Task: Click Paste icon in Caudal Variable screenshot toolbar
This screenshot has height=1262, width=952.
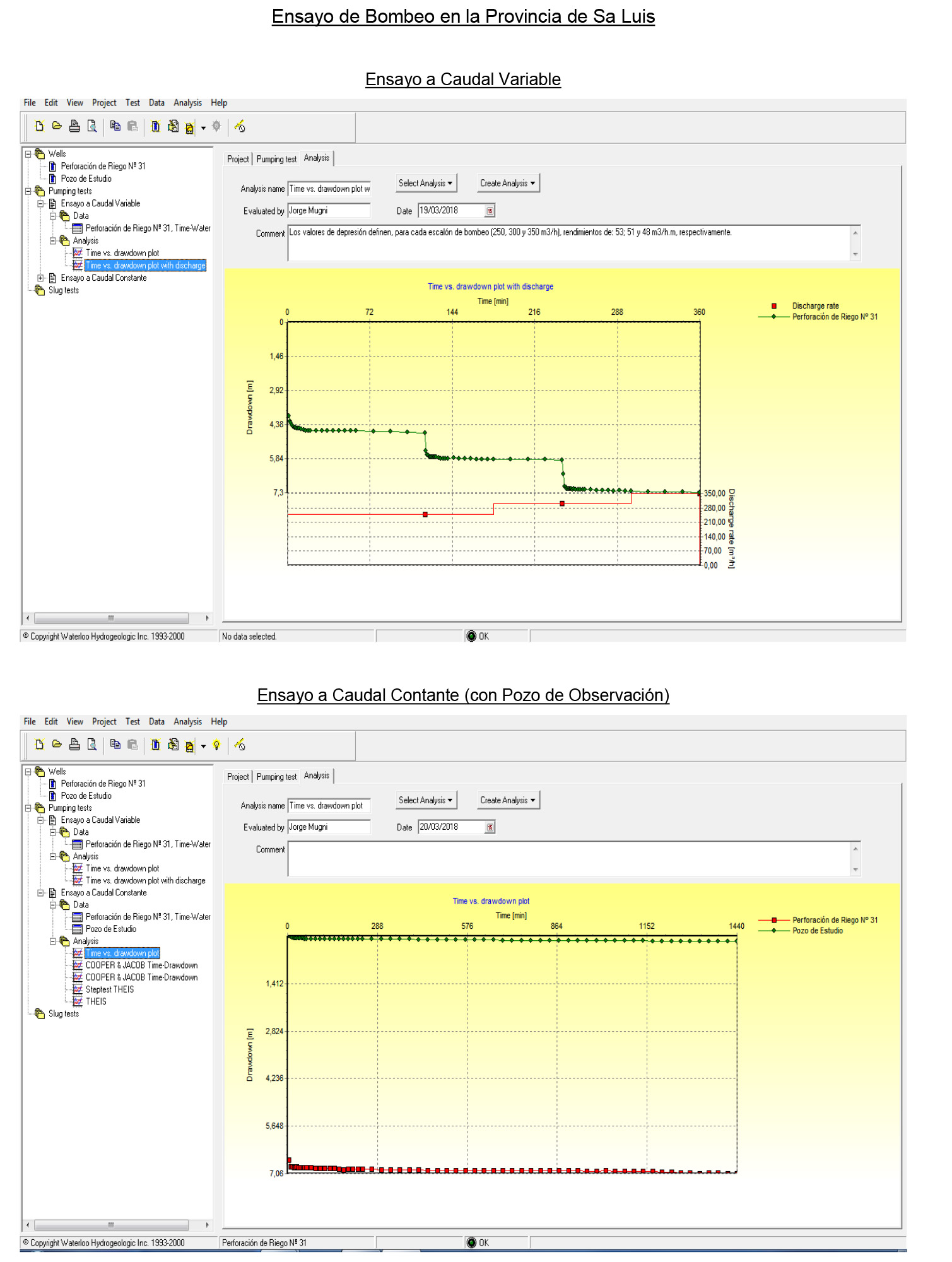Action: pyautogui.click(x=132, y=126)
